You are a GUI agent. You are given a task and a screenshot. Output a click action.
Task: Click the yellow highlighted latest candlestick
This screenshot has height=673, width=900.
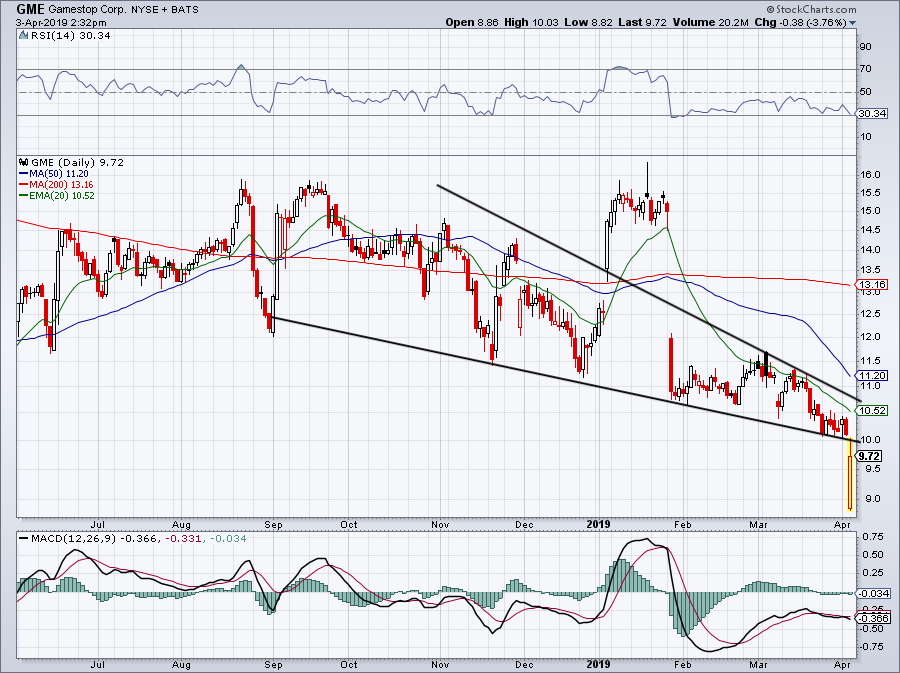[850, 474]
